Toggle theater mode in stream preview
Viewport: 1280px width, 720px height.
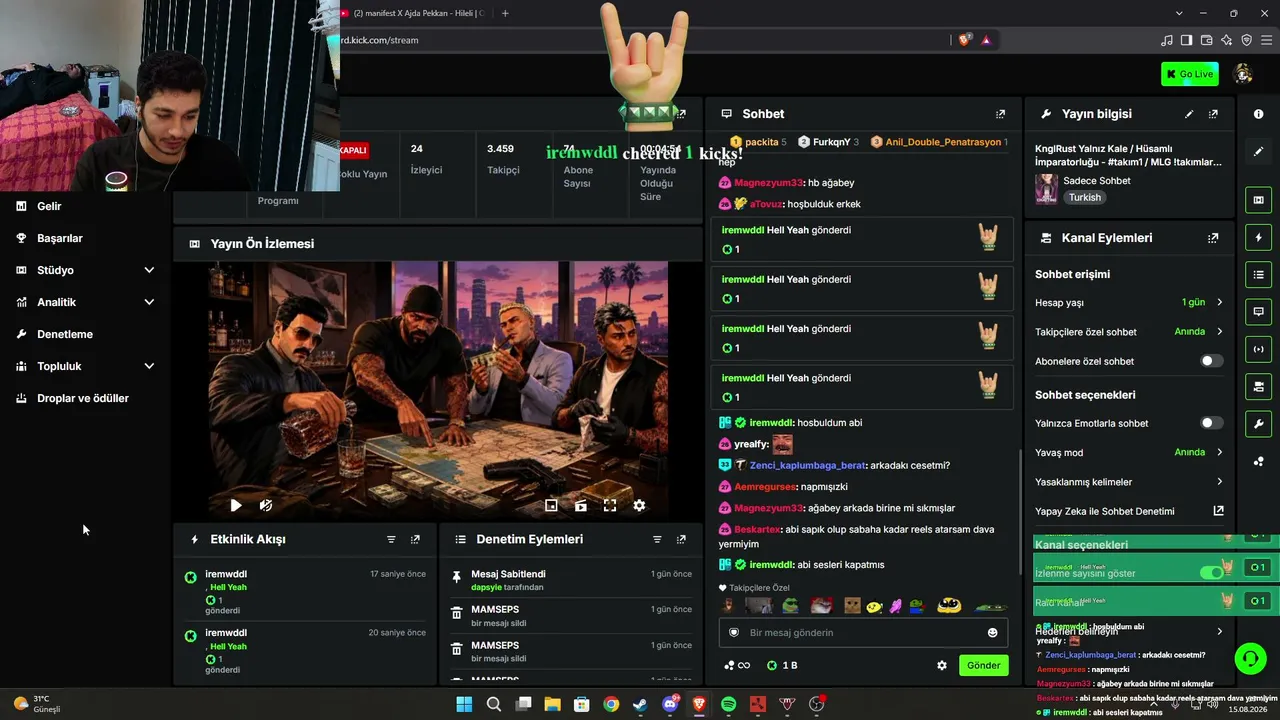coord(581,506)
